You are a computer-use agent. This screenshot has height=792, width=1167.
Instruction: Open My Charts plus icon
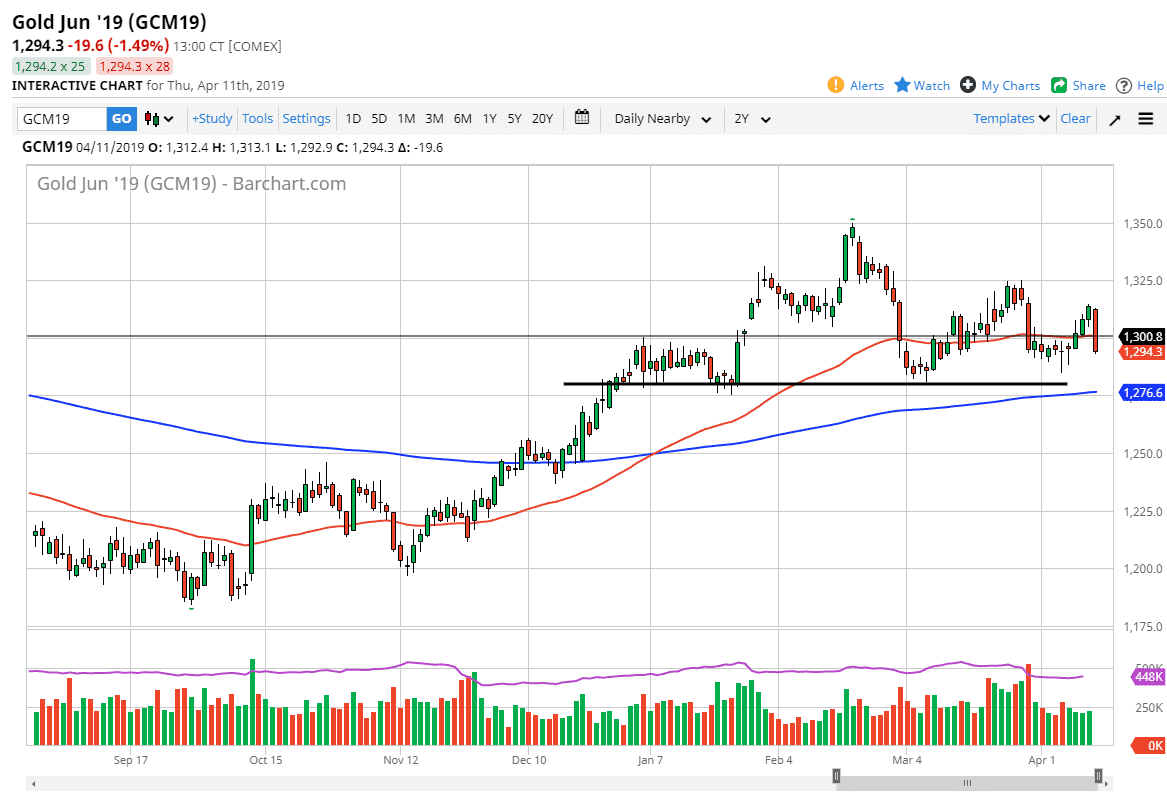[968, 85]
